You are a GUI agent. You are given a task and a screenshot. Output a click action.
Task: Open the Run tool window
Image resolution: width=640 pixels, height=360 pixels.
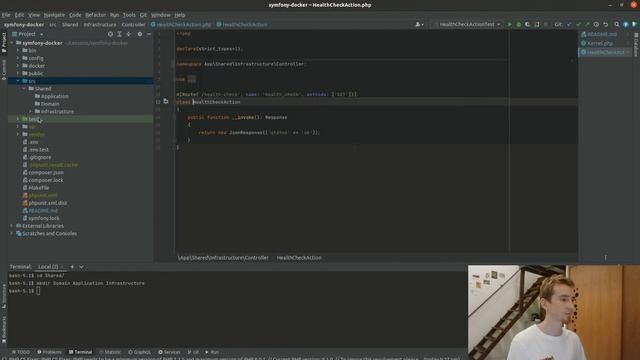(212, 352)
